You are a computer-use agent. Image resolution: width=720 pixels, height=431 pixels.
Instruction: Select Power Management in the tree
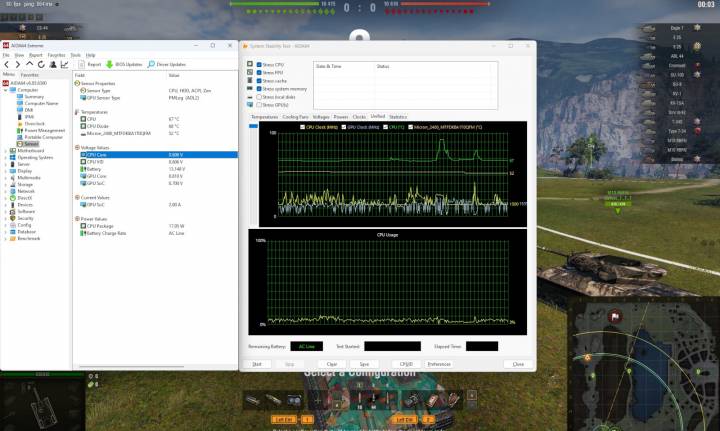pos(41,130)
